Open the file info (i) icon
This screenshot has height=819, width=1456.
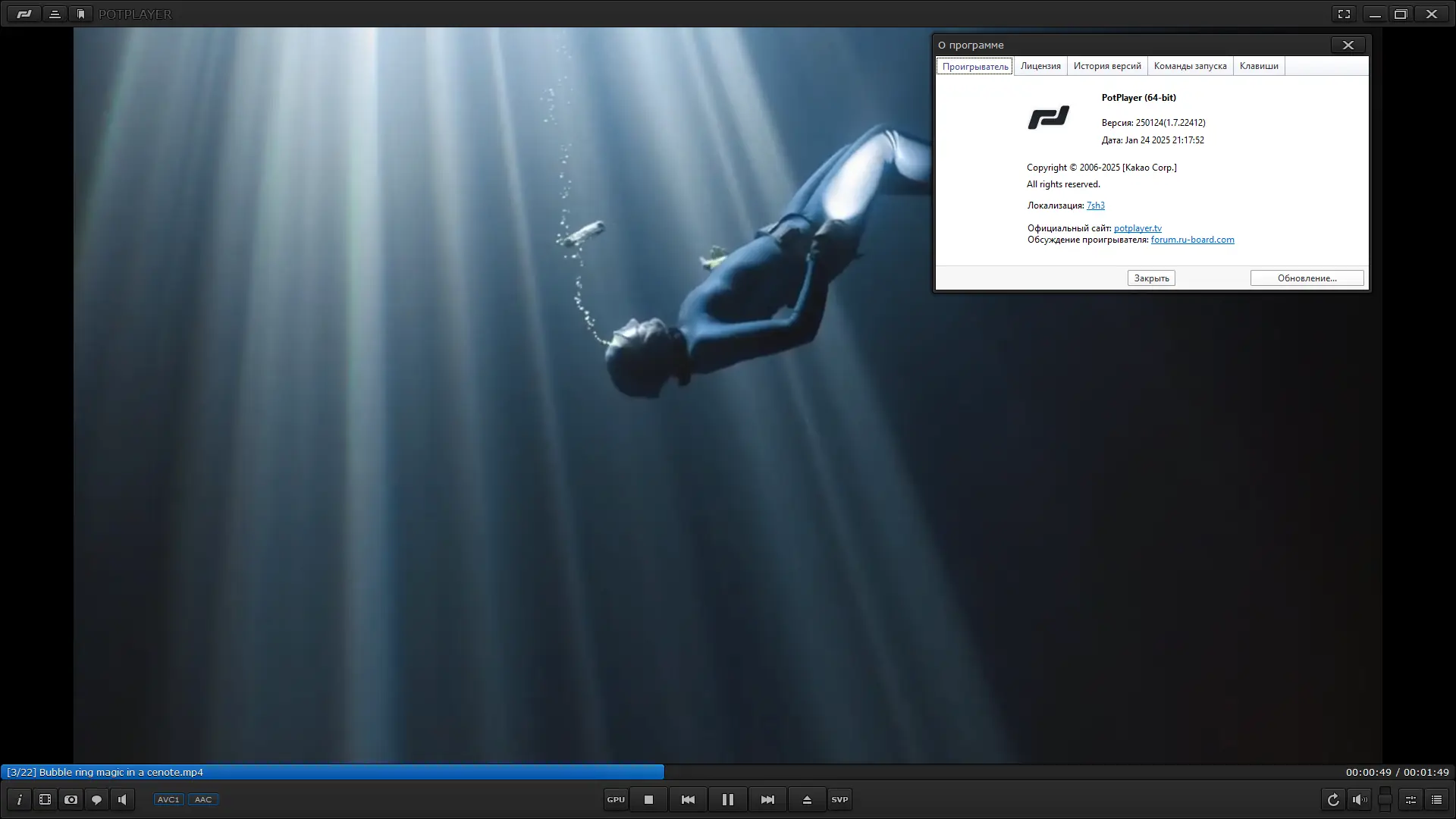click(20, 799)
